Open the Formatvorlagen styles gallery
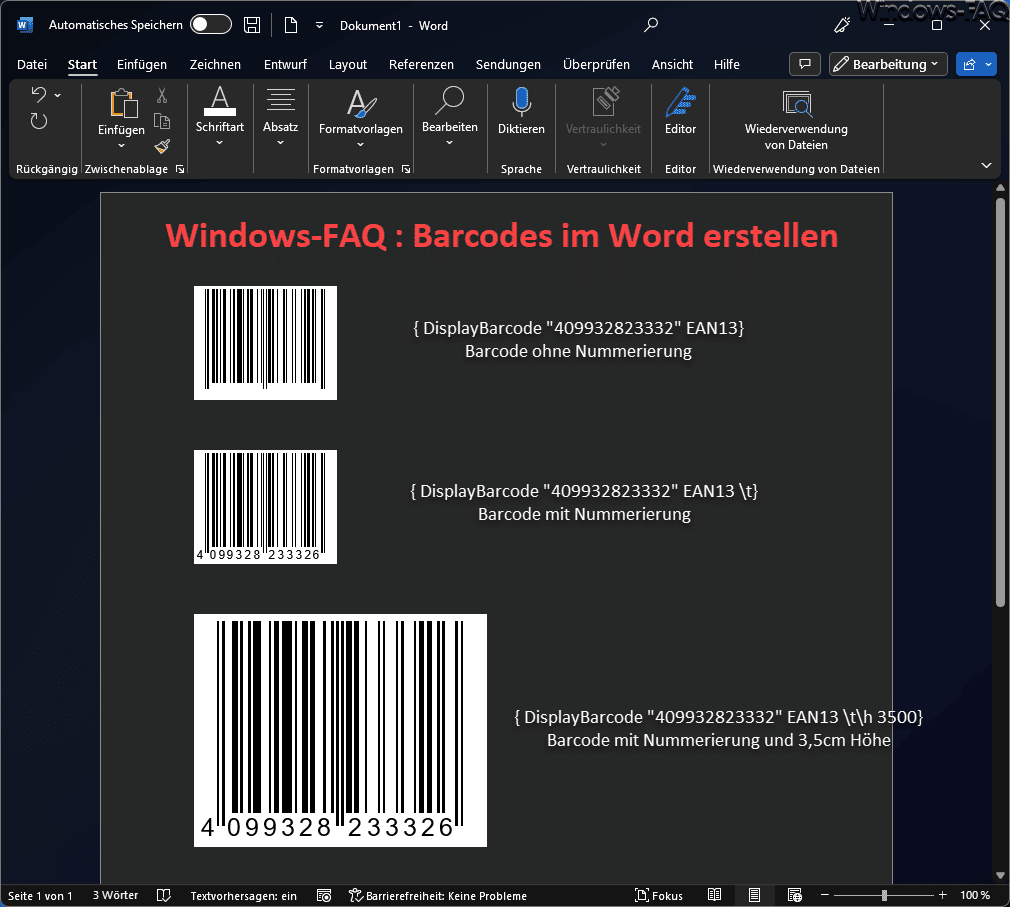The image size is (1010, 907). [361, 118]
